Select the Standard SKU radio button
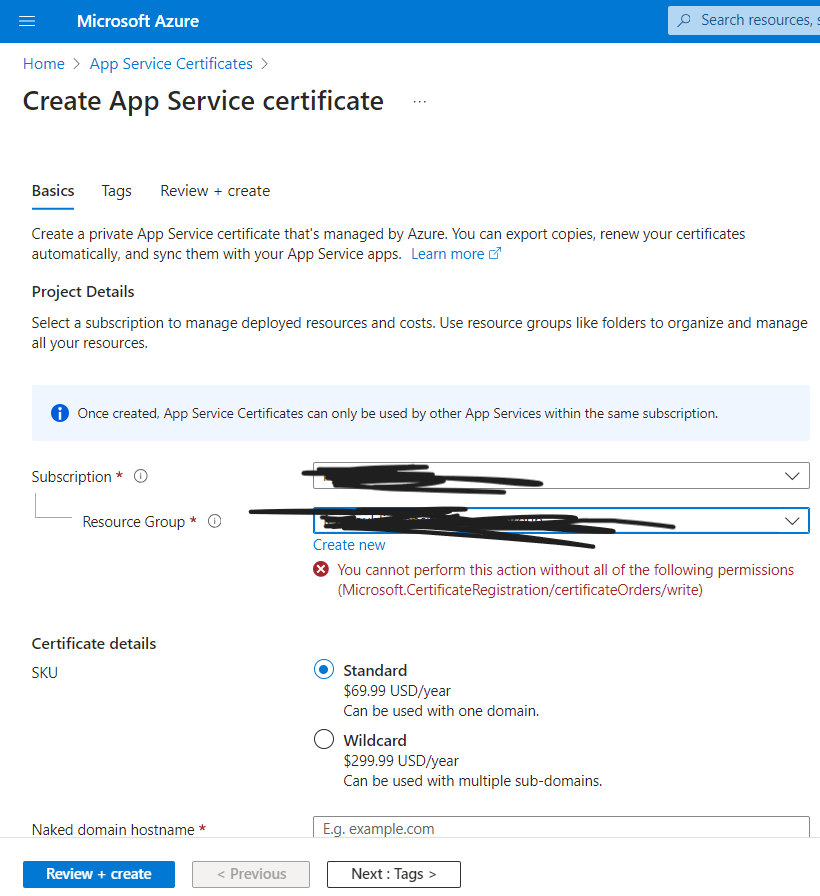Screen dimensions: 820x896 point(323,669)
